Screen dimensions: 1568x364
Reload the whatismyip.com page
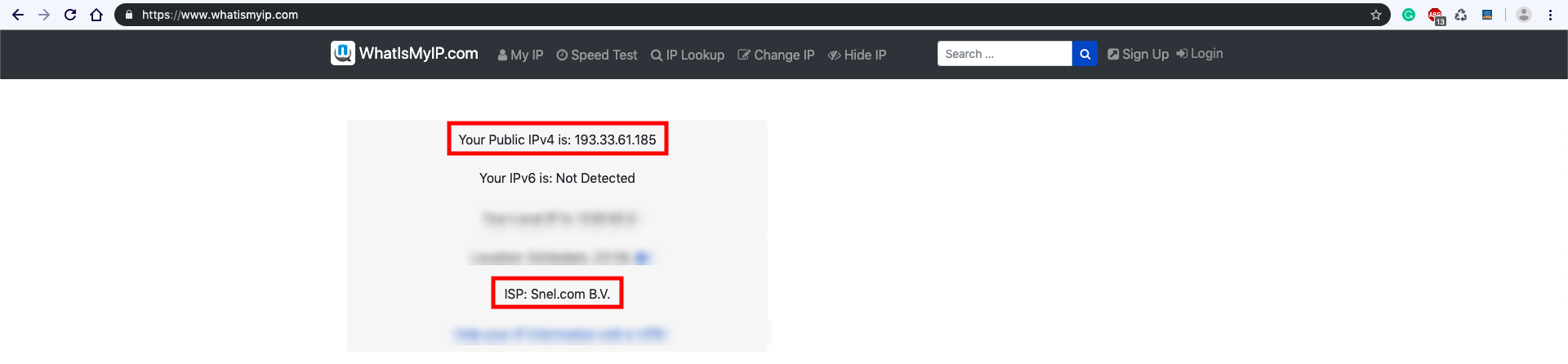70,15
